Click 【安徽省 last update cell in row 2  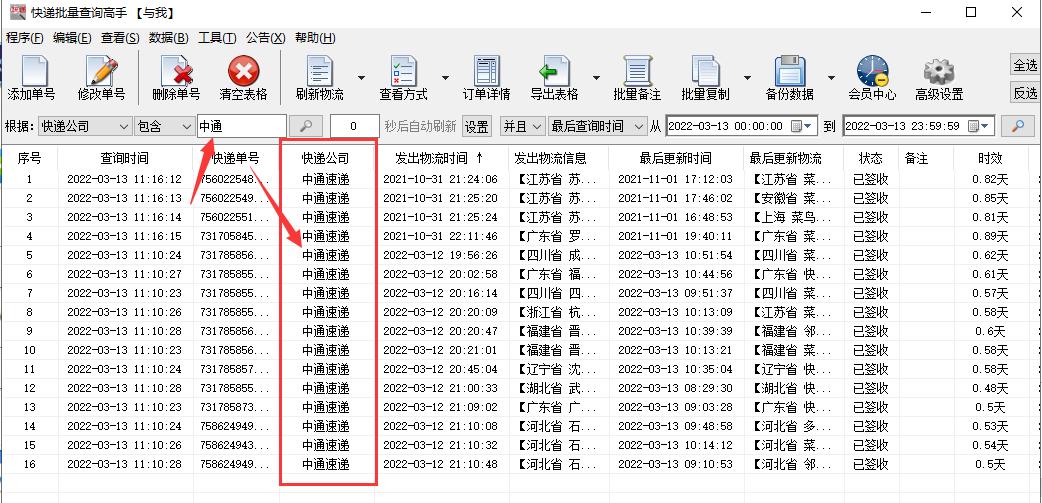click(792, 198)
